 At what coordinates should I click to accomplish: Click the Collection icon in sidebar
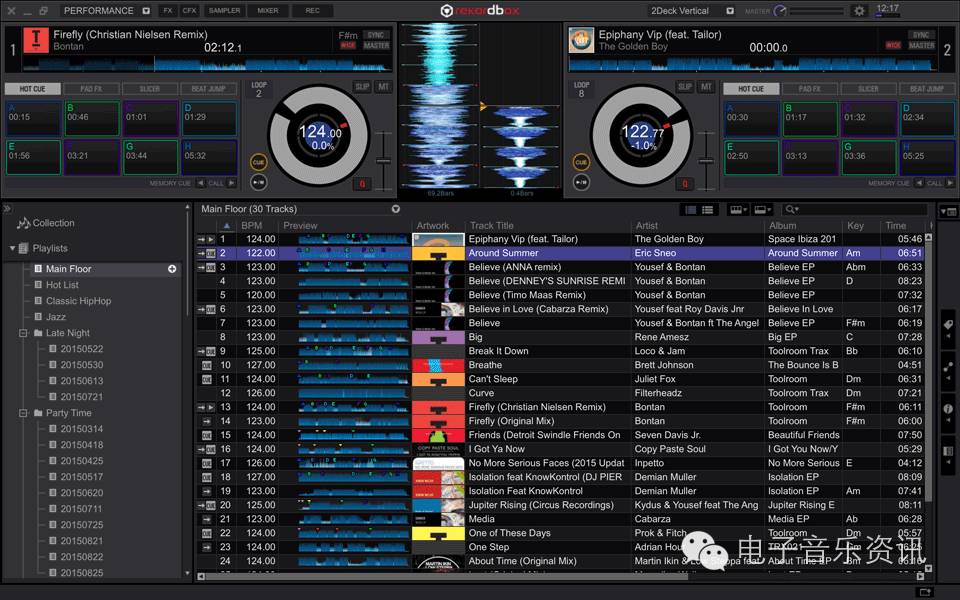(x=23, y=223)
